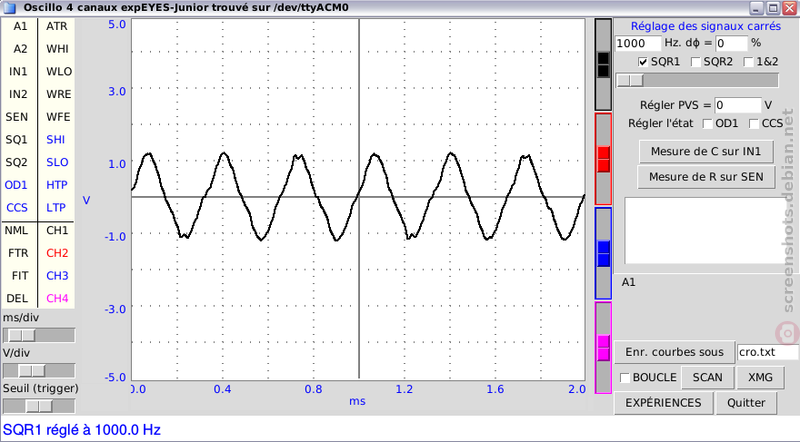
Task: Open EXPÉRIENCES button
Action: pyautogui.click(x=663, y=403)
